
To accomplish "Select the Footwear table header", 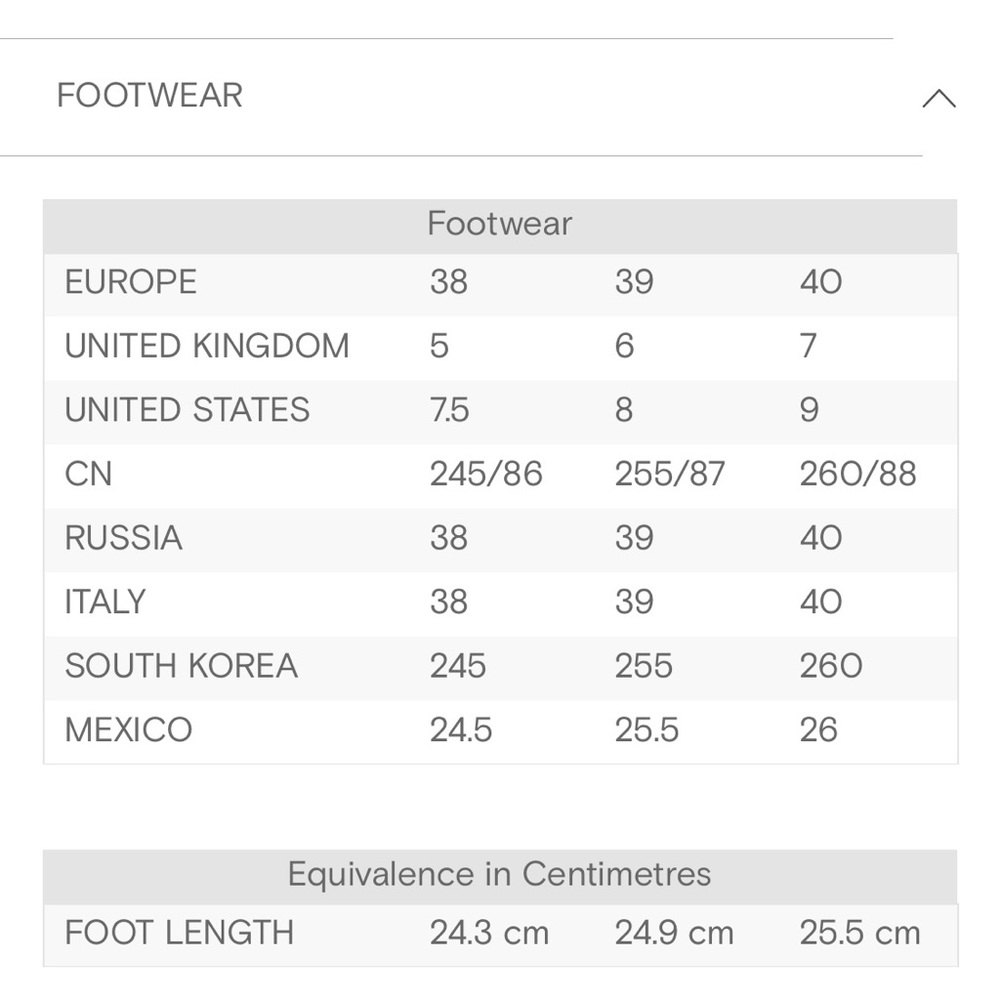I will (500, 223).
